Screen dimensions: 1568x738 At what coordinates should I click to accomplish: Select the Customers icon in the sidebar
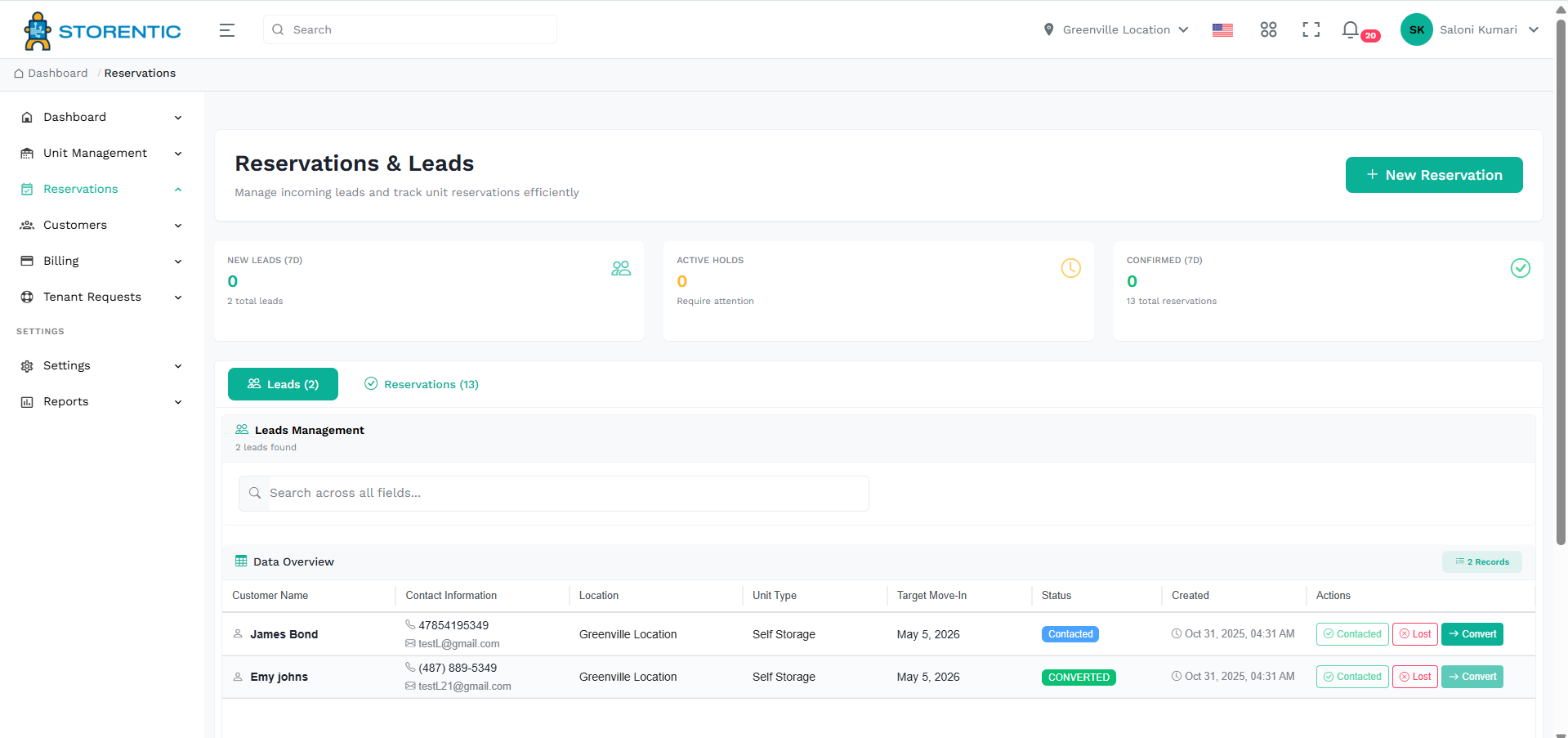pos(27,225)
